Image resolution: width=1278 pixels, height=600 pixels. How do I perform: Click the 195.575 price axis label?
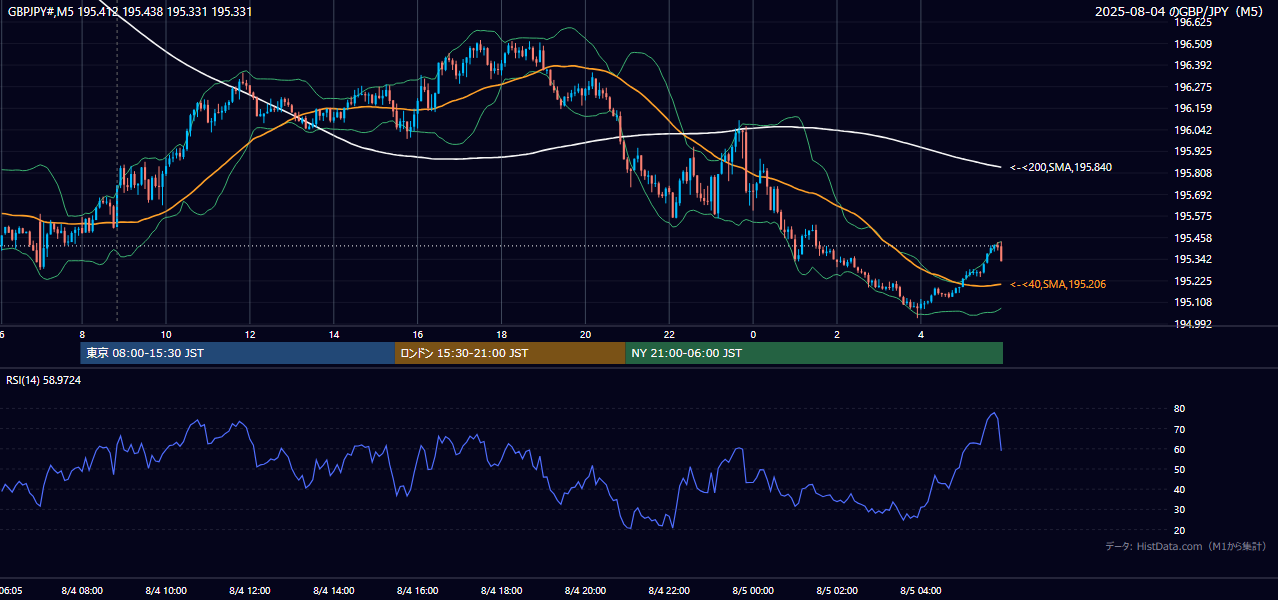[1192, 216]
